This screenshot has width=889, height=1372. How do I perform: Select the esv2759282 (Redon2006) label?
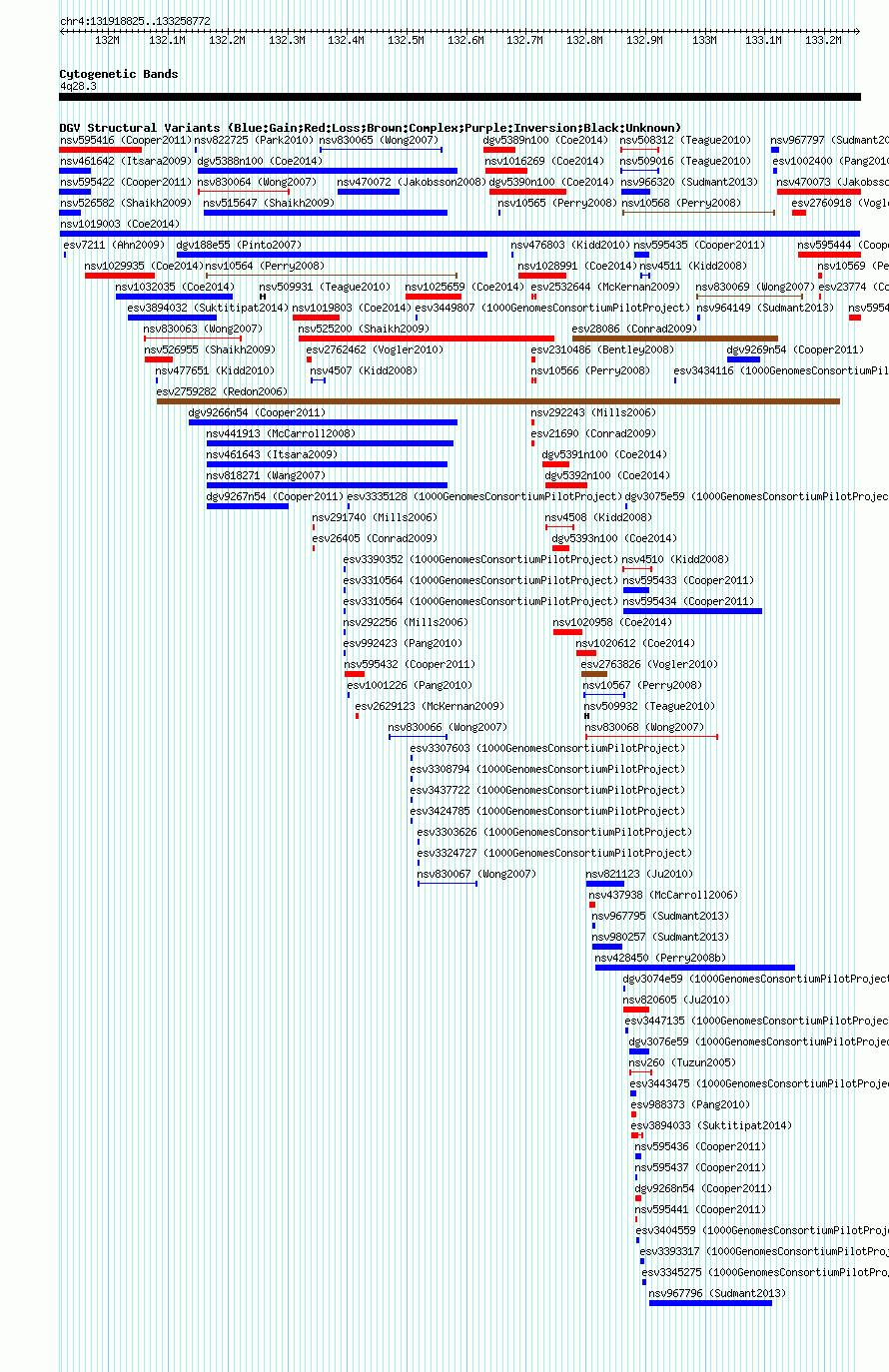point(222,391)
